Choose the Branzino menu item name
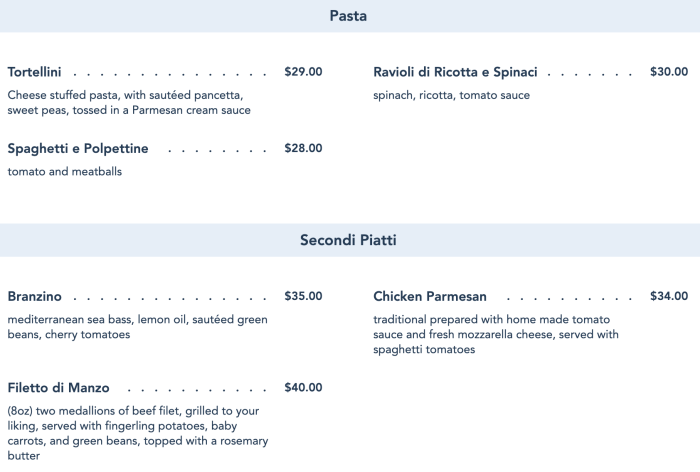This screenshot has width=700, height=472. pos(35,296)
